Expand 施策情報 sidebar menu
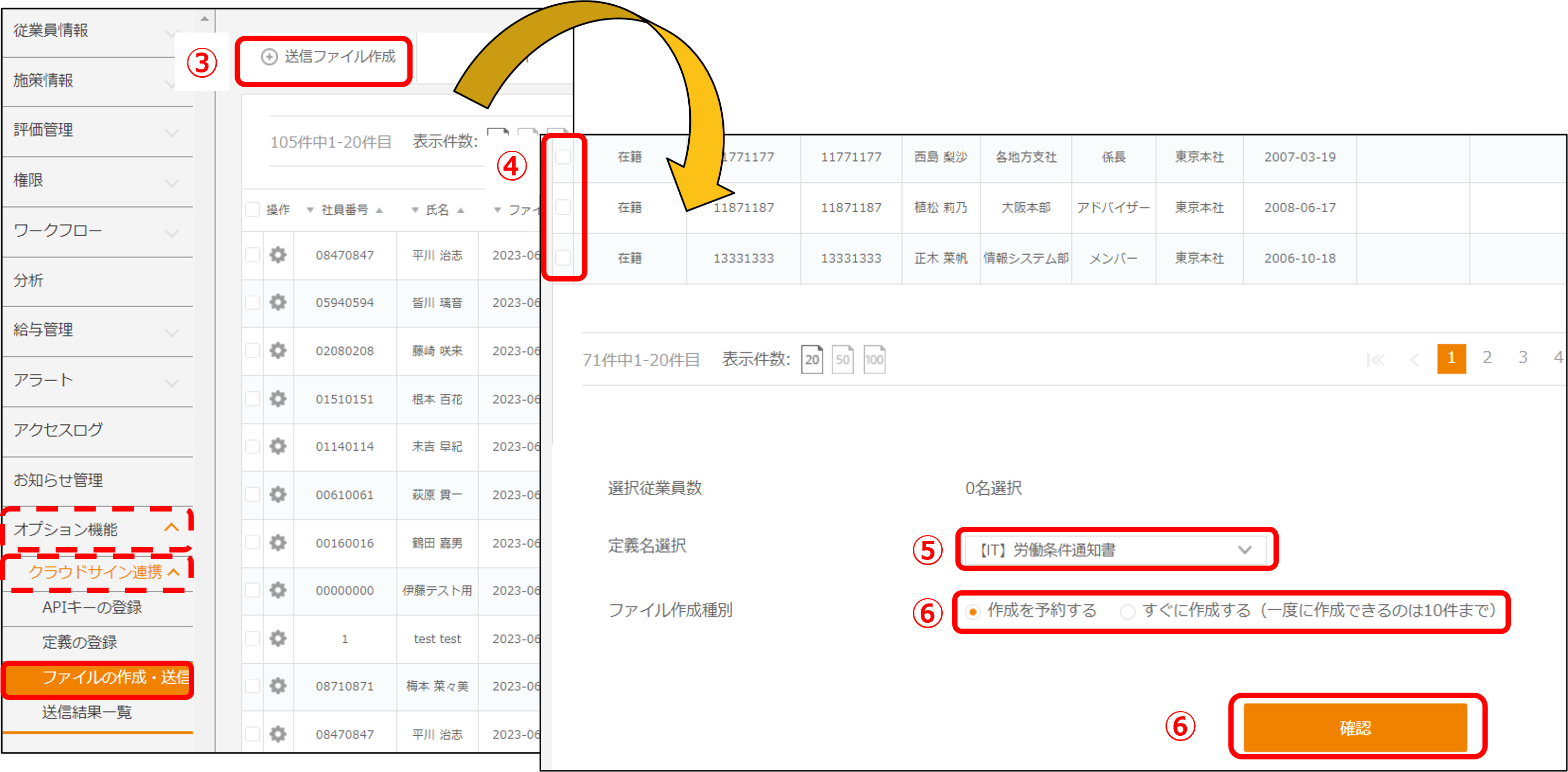Image resolution: width=1568 pixels, height=772 pixels. [x=98, y=81]
